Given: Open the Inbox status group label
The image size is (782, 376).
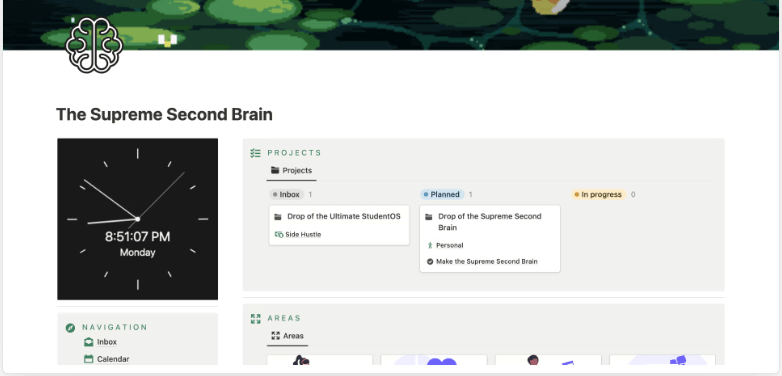Looking at the screenshot, I should pyautogui.click(x=286, y=194).
